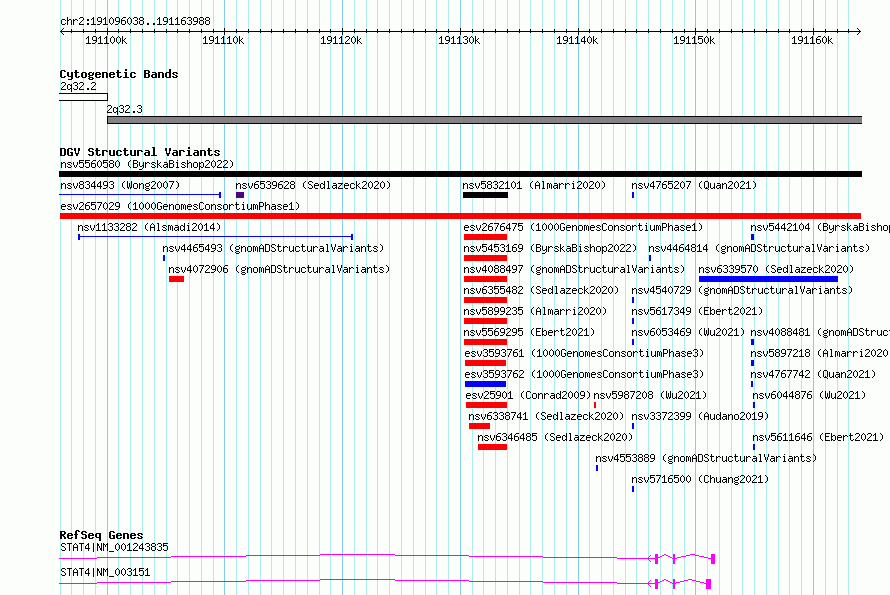Open the STAT4|NM_003151 transcript label

click(x=105, y=573)
